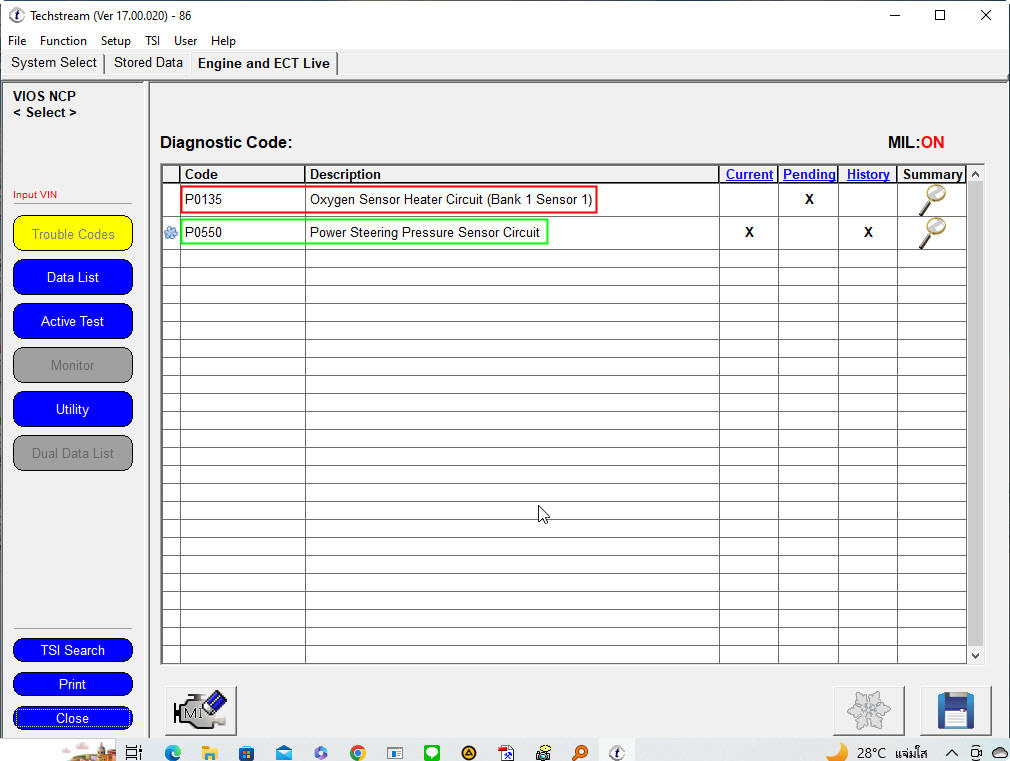Click the Utility button
The width and height of the screenshot is (1010, 761).
pos(73,409)
